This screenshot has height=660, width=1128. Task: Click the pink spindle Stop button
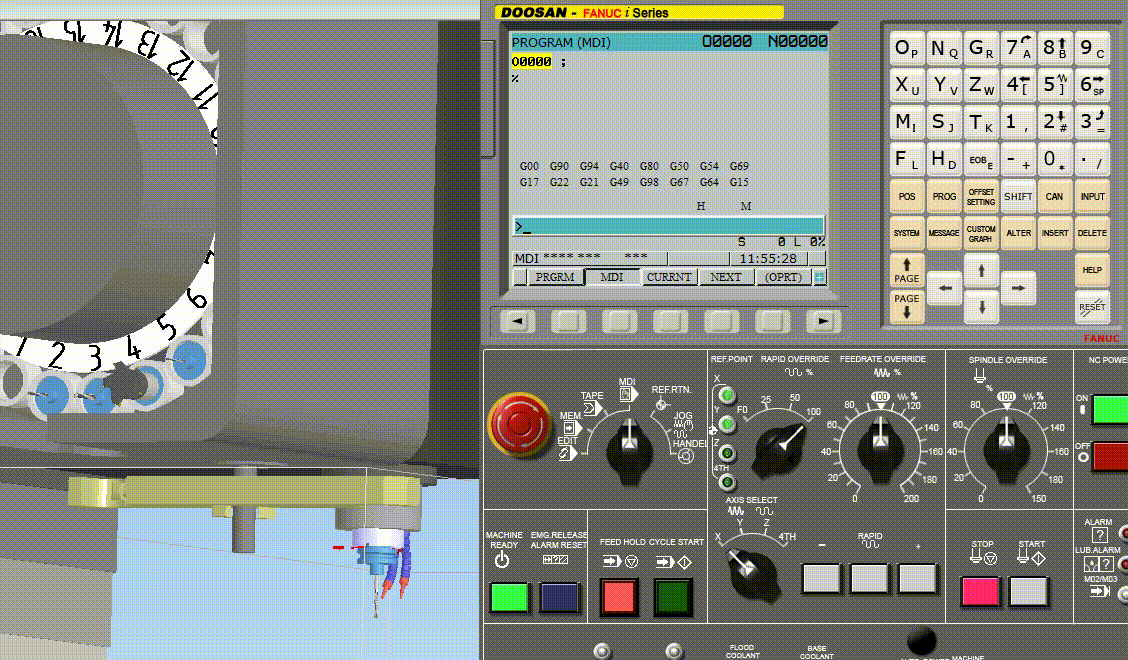click(x=980, y=592)
